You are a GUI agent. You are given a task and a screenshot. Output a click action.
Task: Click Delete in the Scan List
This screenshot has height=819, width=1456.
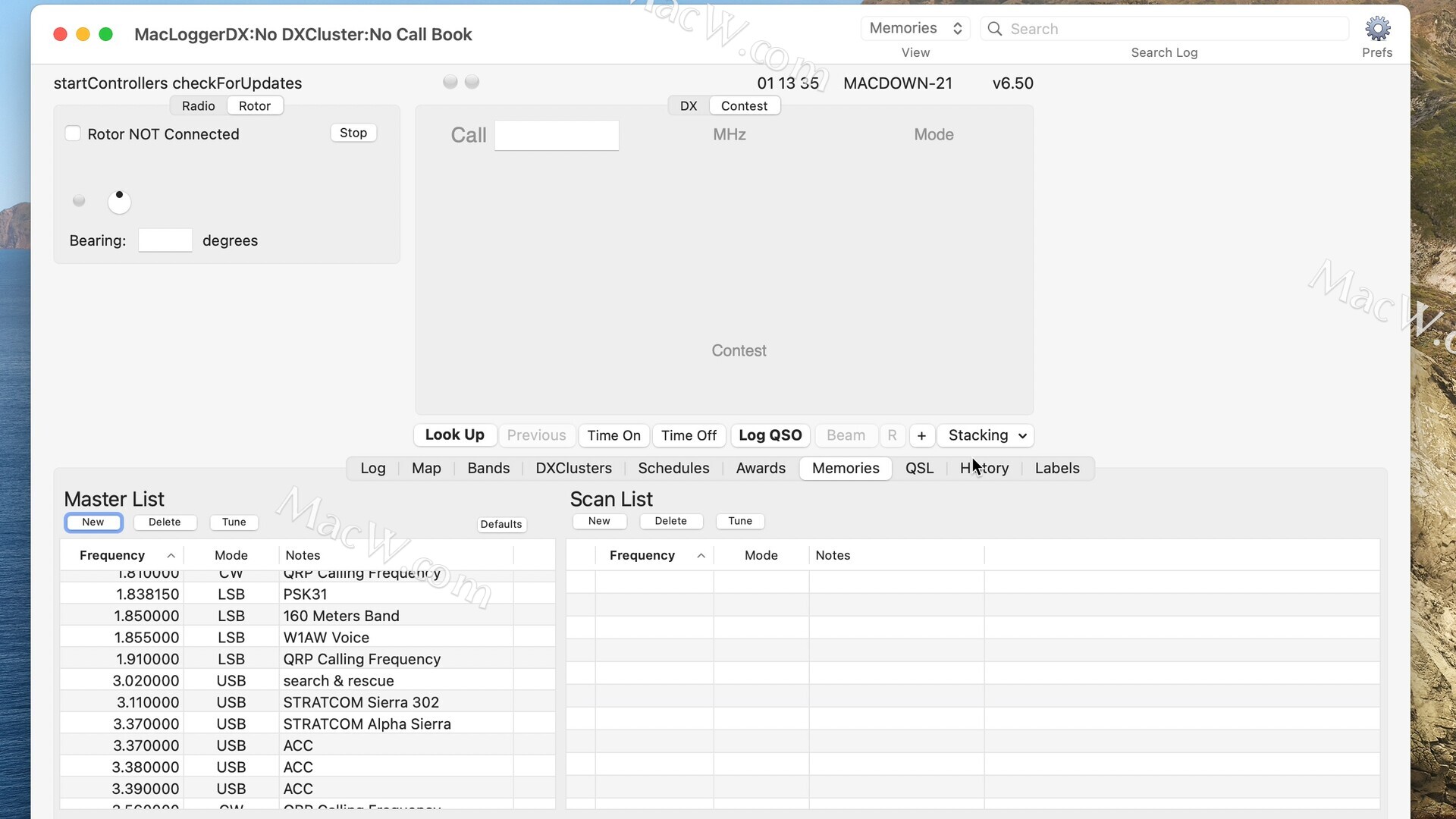tap(670, 521)
